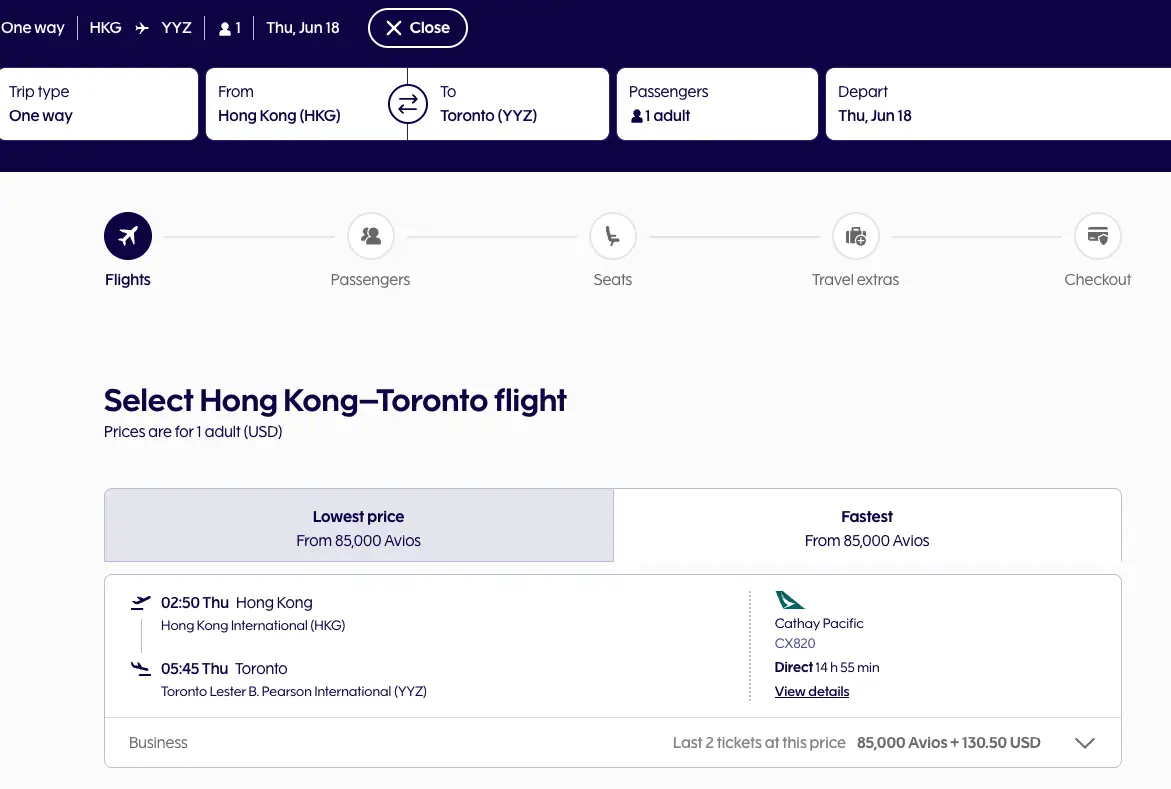Screen dimensions: 1171x789
Task: Open the Passengers selector field
Action: click(717, 104)
